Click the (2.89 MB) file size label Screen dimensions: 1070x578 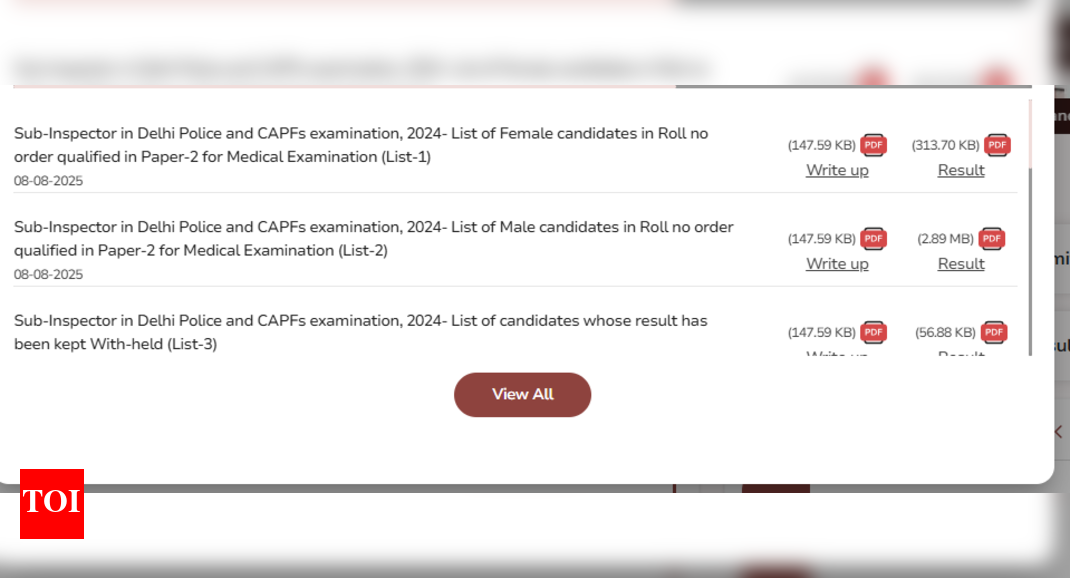coord(945,239)
